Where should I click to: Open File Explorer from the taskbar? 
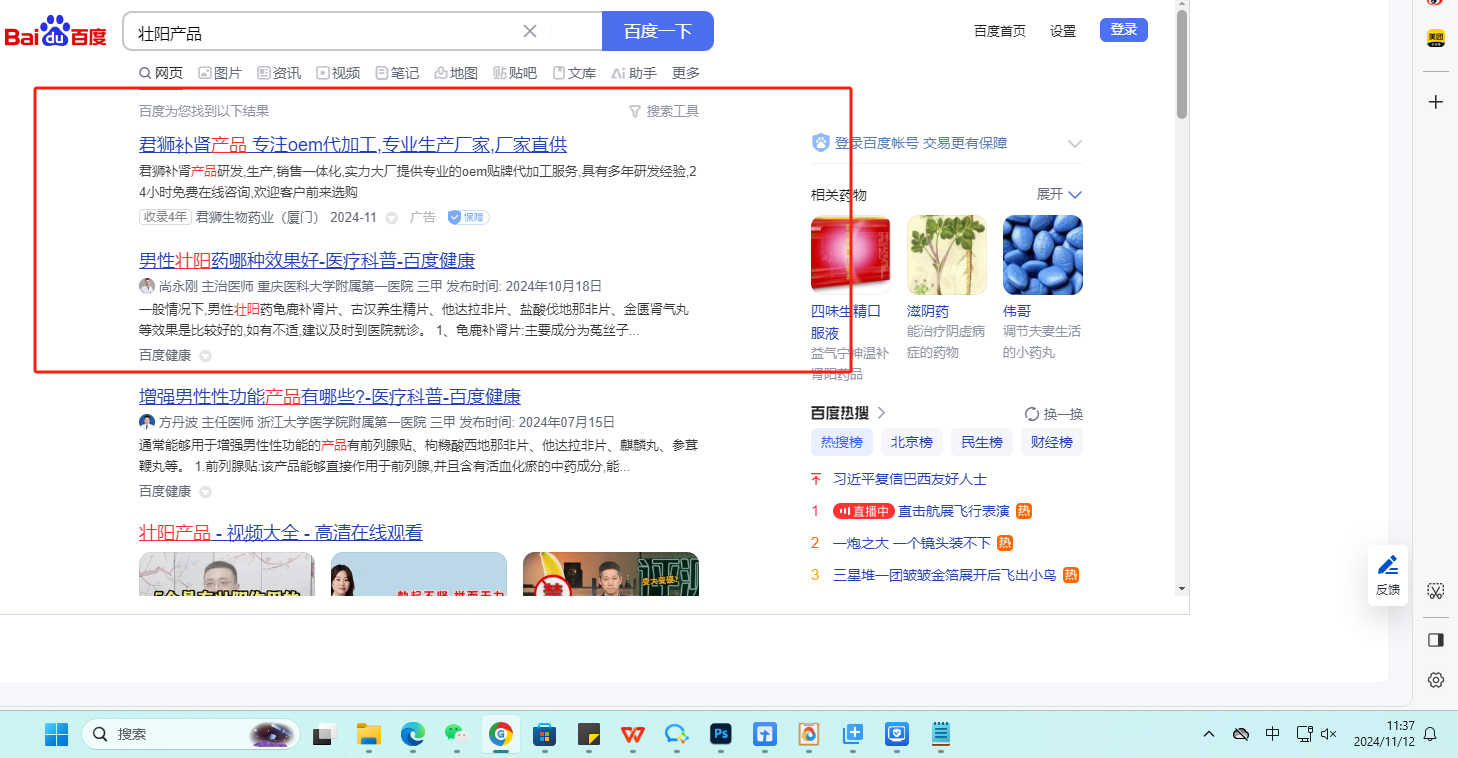point(369,734)
